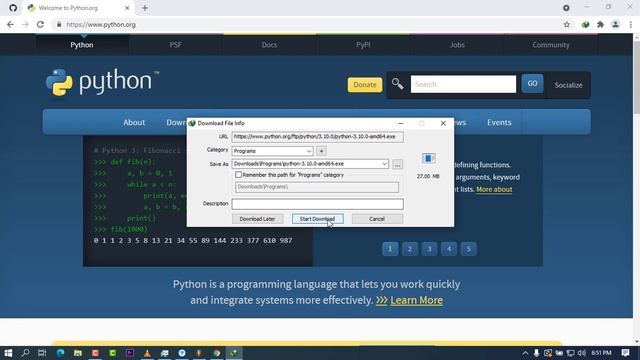Go to slide 2 of the code carousel
Screen dimensions: 640x360
[410, 249]
